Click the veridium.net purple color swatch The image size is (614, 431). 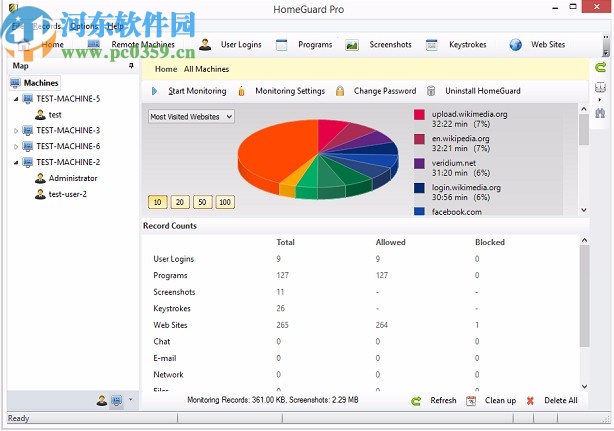(x=419, y=163)
